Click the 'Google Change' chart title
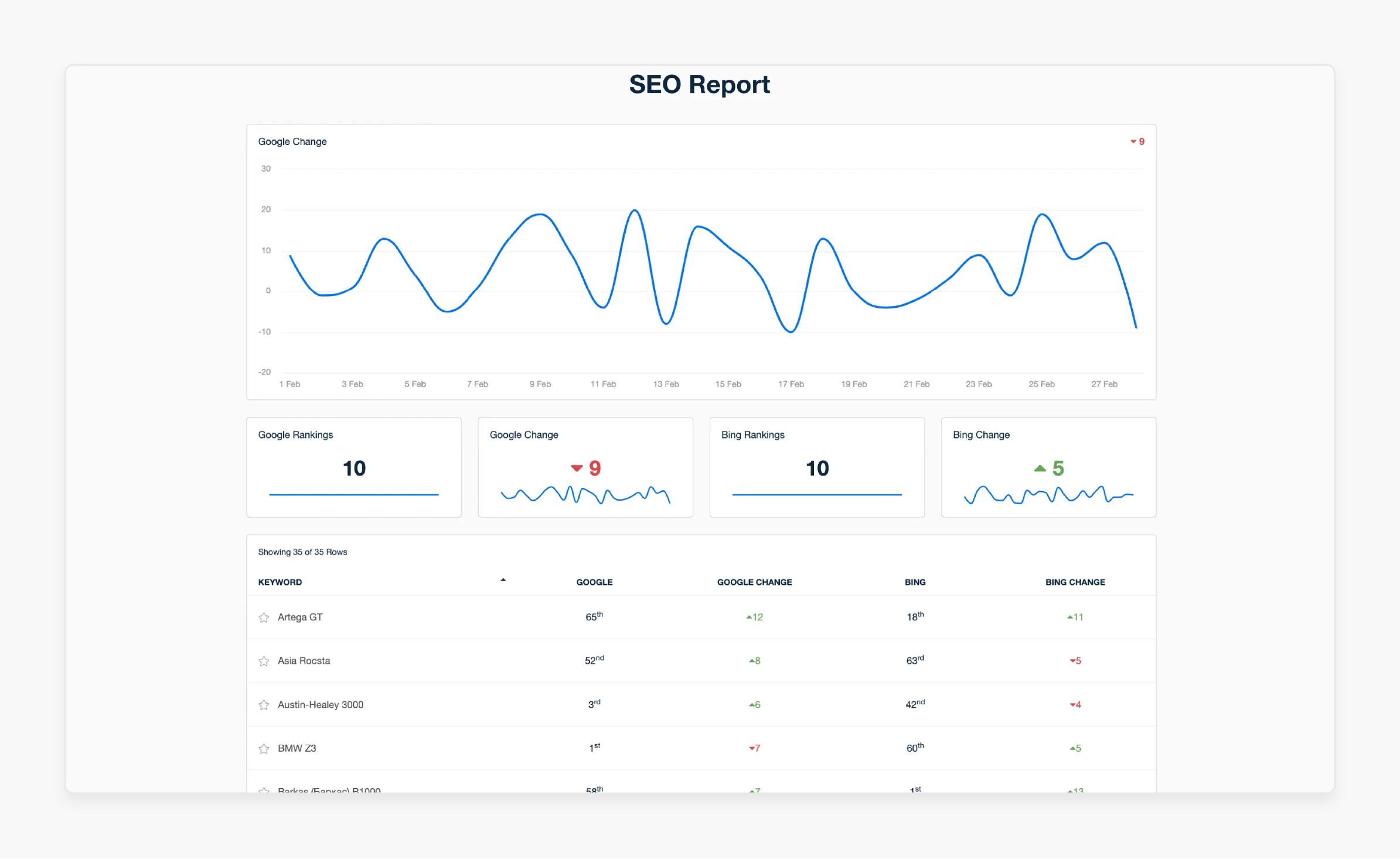1400x859 pixels. [292, 141]
